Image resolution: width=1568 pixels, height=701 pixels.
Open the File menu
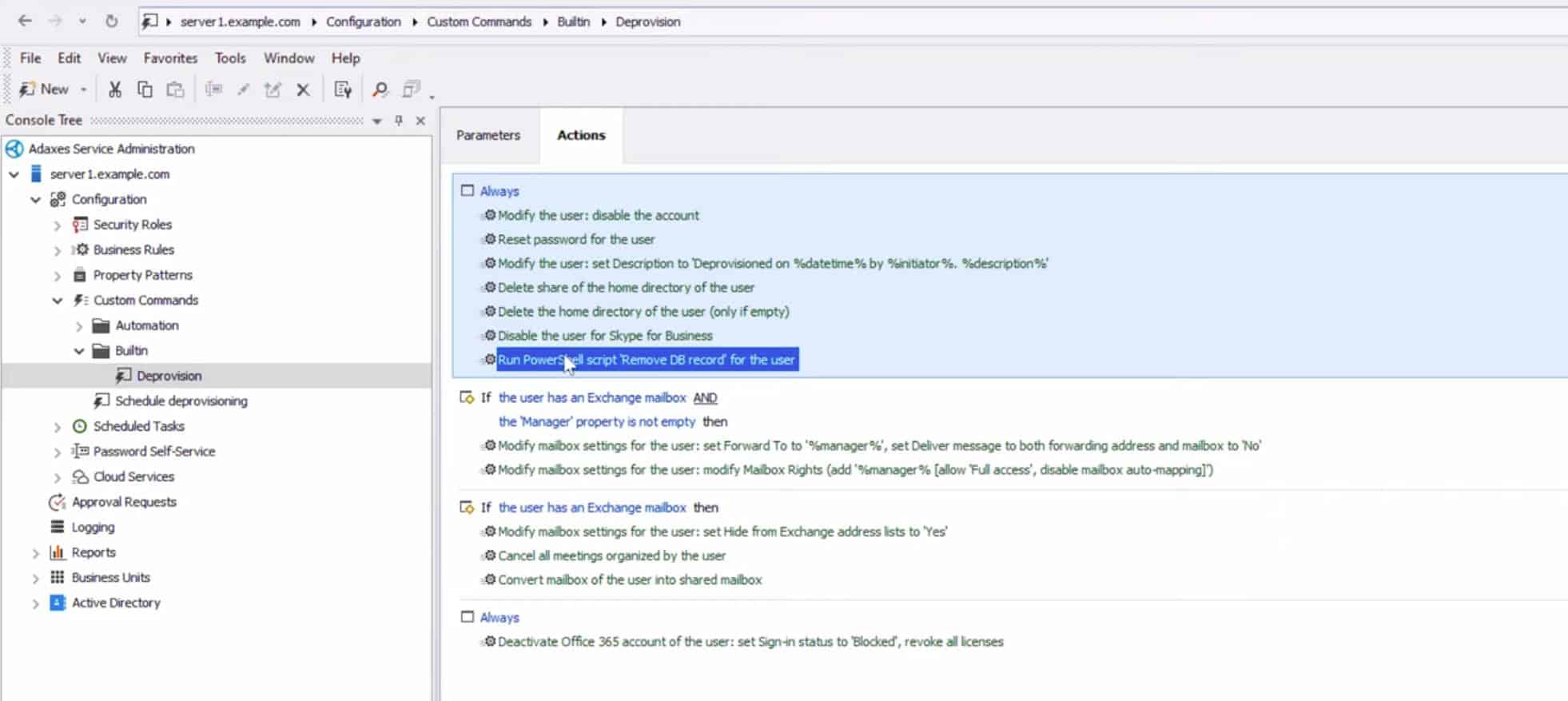pyautogui.click(x=30, y=58)
